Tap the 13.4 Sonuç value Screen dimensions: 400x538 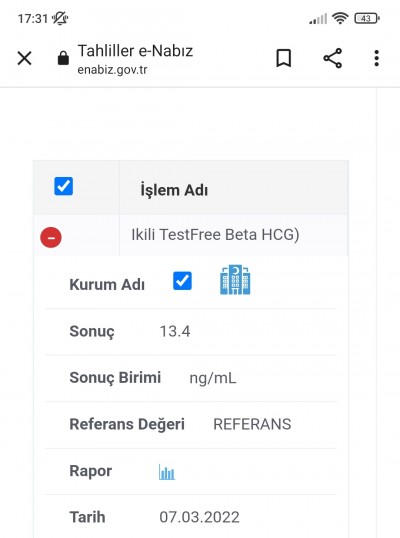(x=175, y=331)
